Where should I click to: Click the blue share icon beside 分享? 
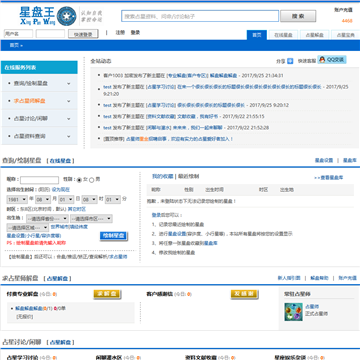(x=290, y=61)
